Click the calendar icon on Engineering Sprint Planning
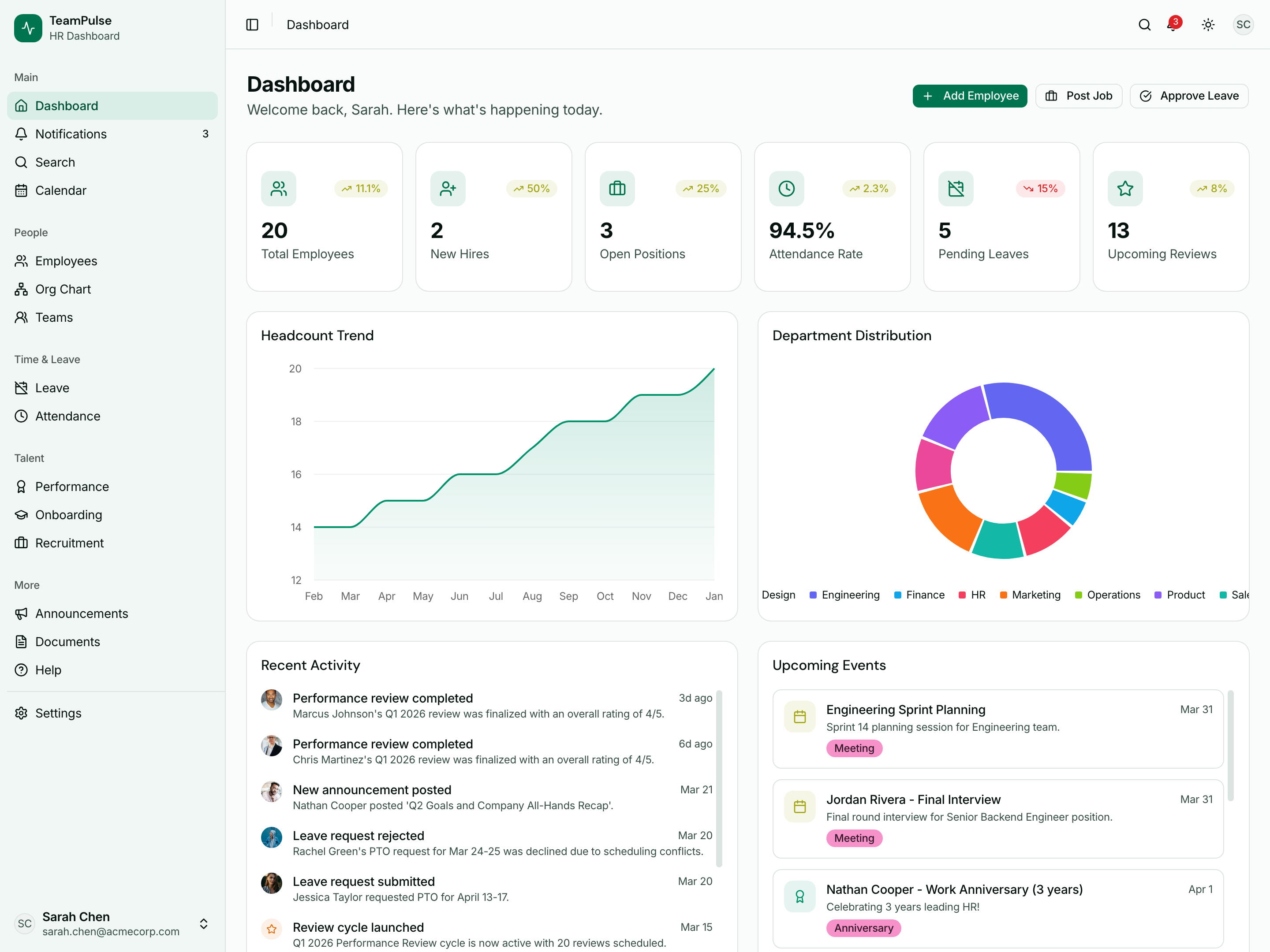1270x952 pixels. (800, 716)
